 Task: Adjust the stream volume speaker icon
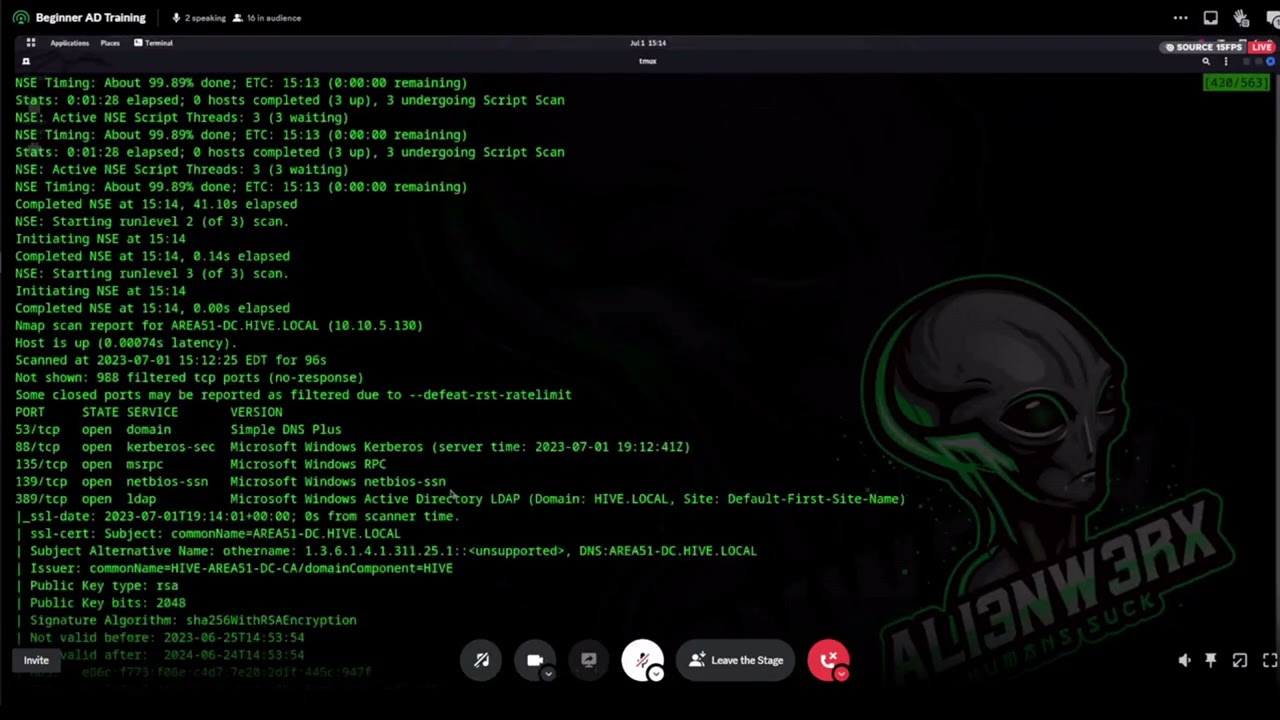pos(1184,660)
